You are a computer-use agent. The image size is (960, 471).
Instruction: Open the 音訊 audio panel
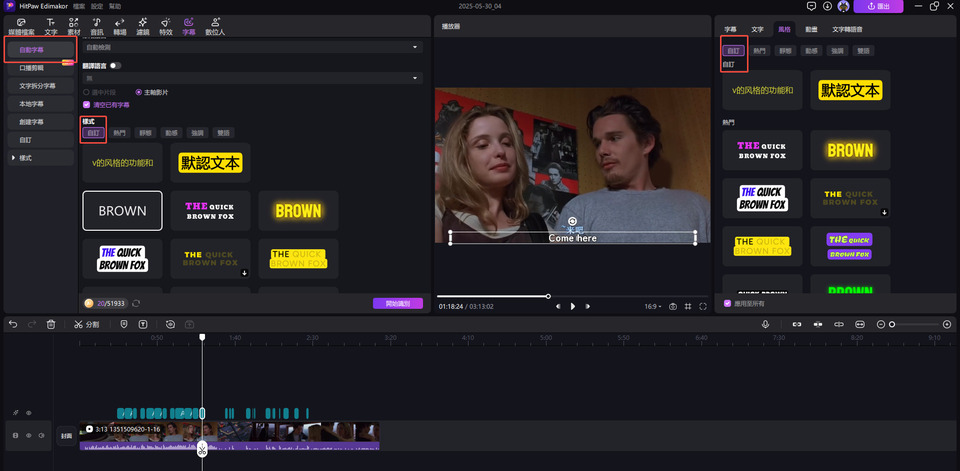(x=97, y=26)
